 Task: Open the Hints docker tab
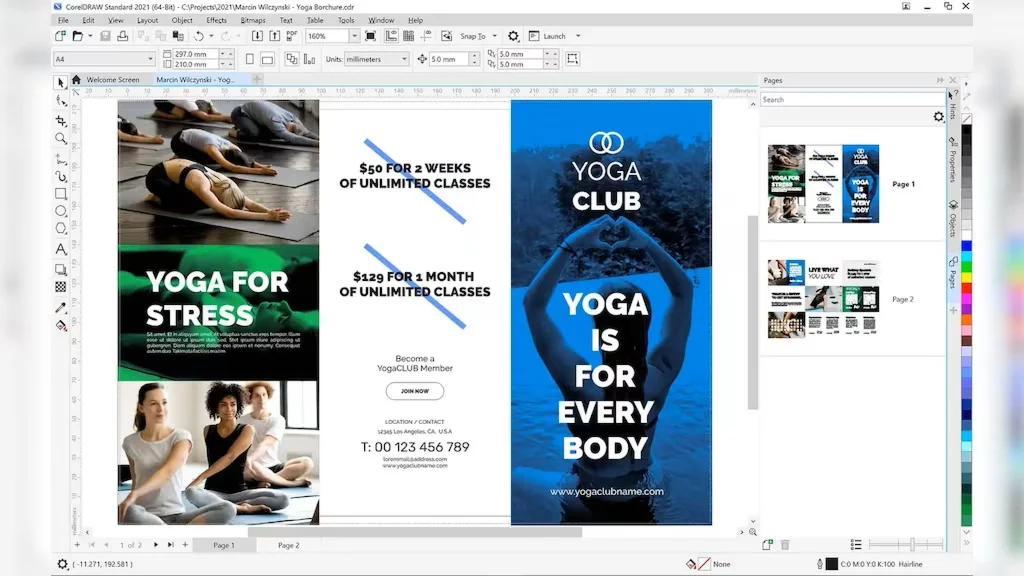[x=953, y=106]
